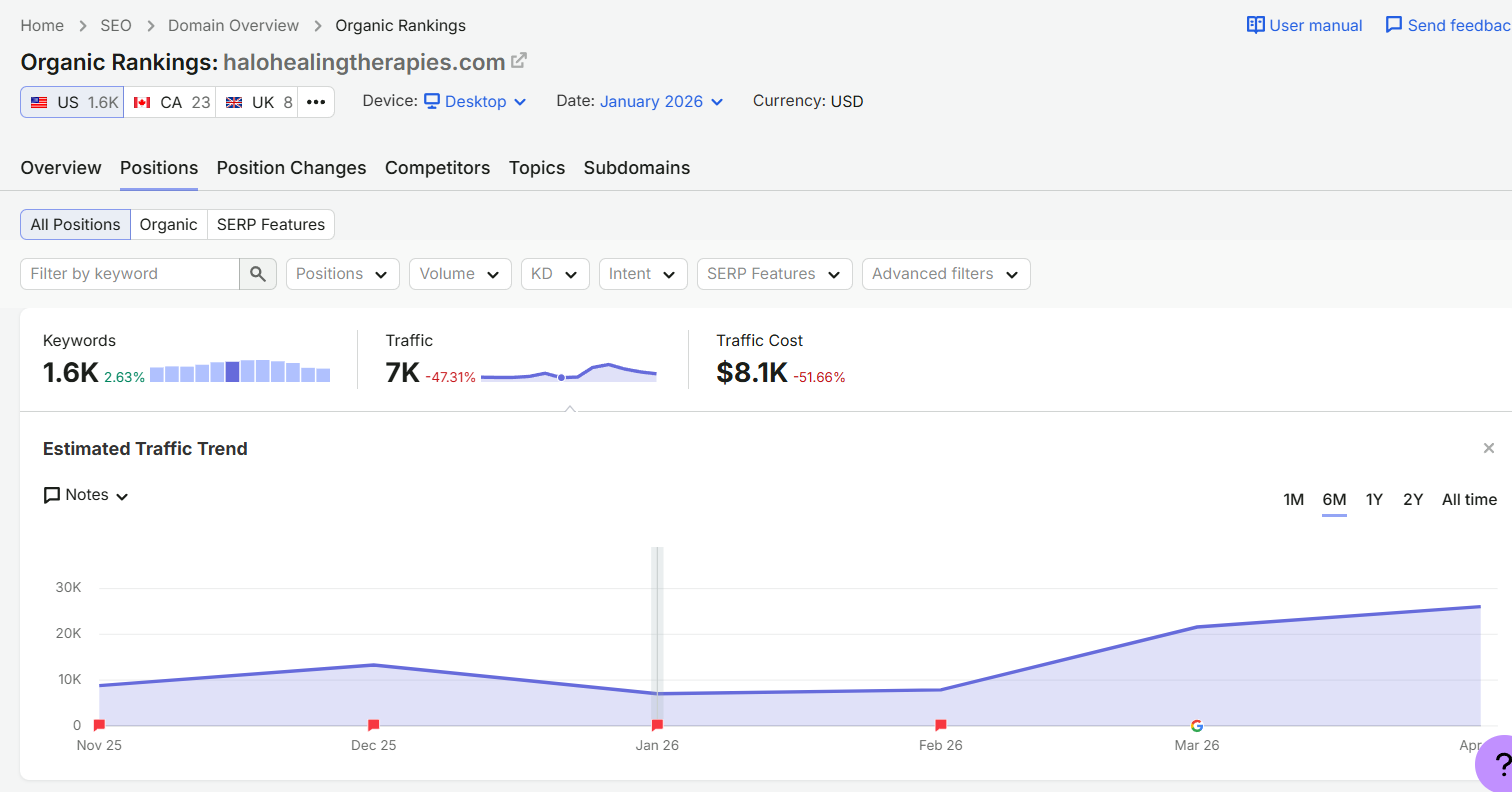
Task: Click the halohealingtherapies.com domain link
Action: pyautogui.click(x=364, y=62)
